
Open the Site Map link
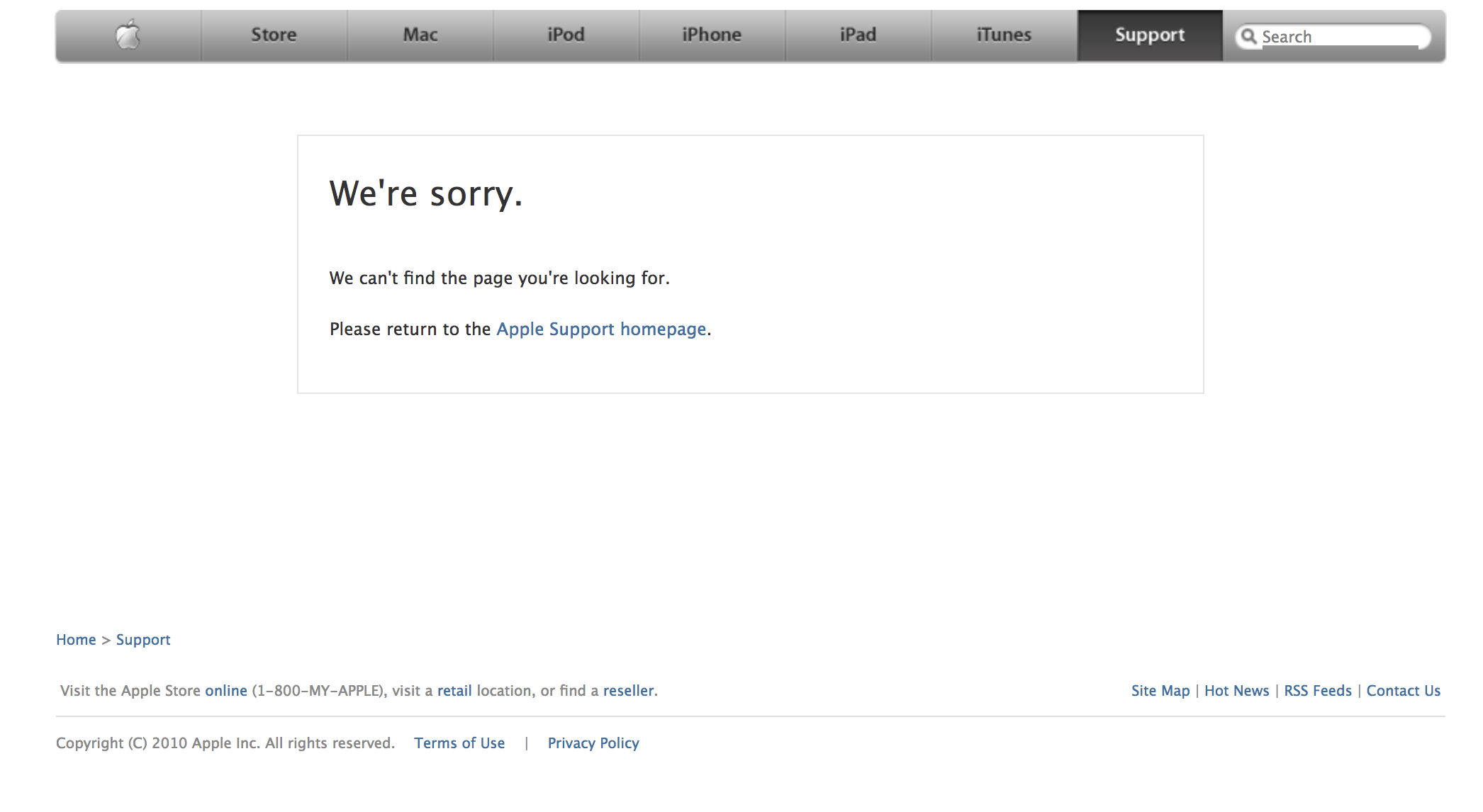point(1160,691)
